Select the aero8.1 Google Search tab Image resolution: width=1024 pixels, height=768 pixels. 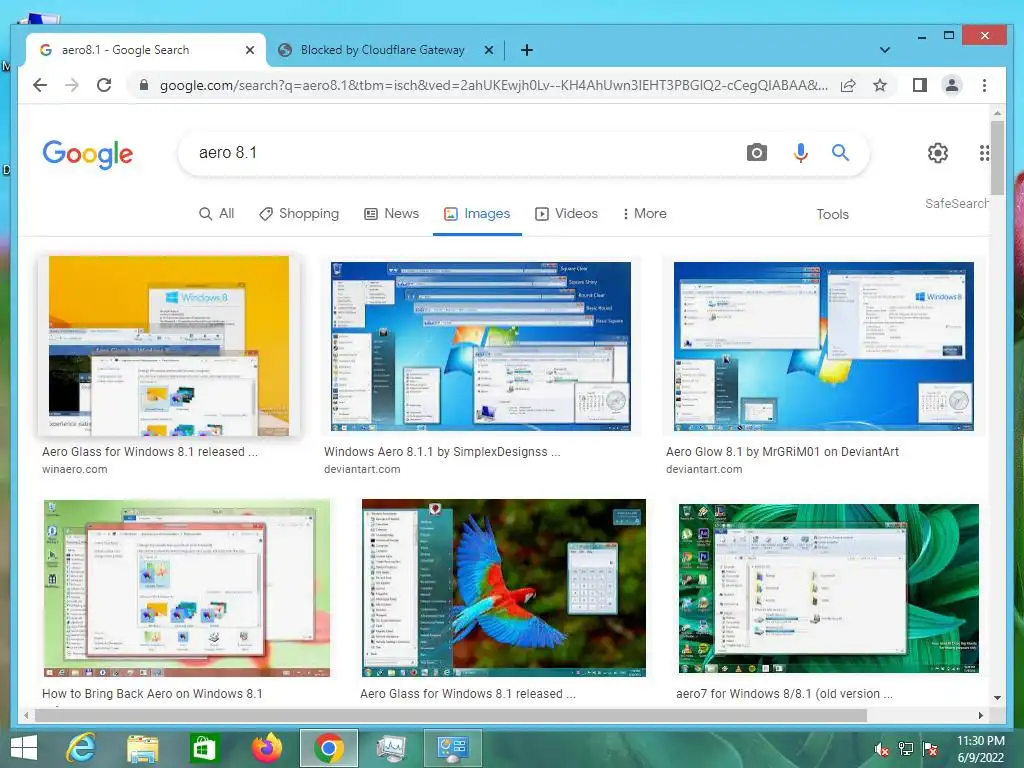(125, 50)
